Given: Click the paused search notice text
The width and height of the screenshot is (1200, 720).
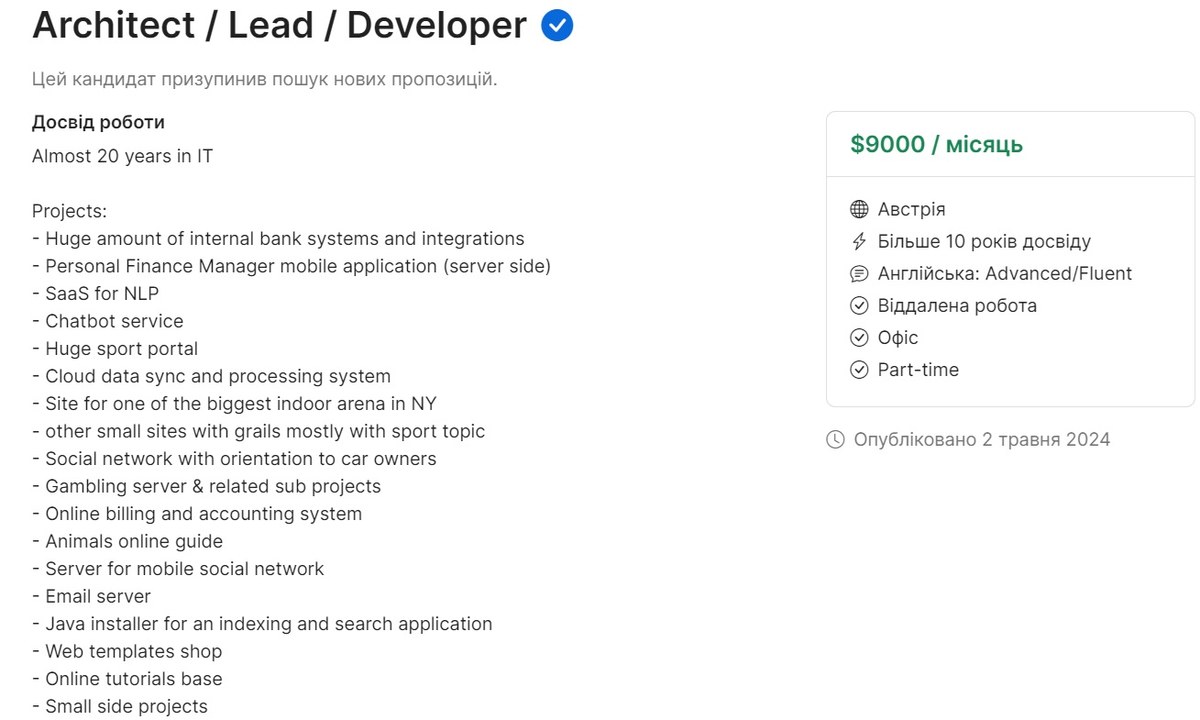Looking at the screenshot, I should pyautogui.click(x=264, y=79).
